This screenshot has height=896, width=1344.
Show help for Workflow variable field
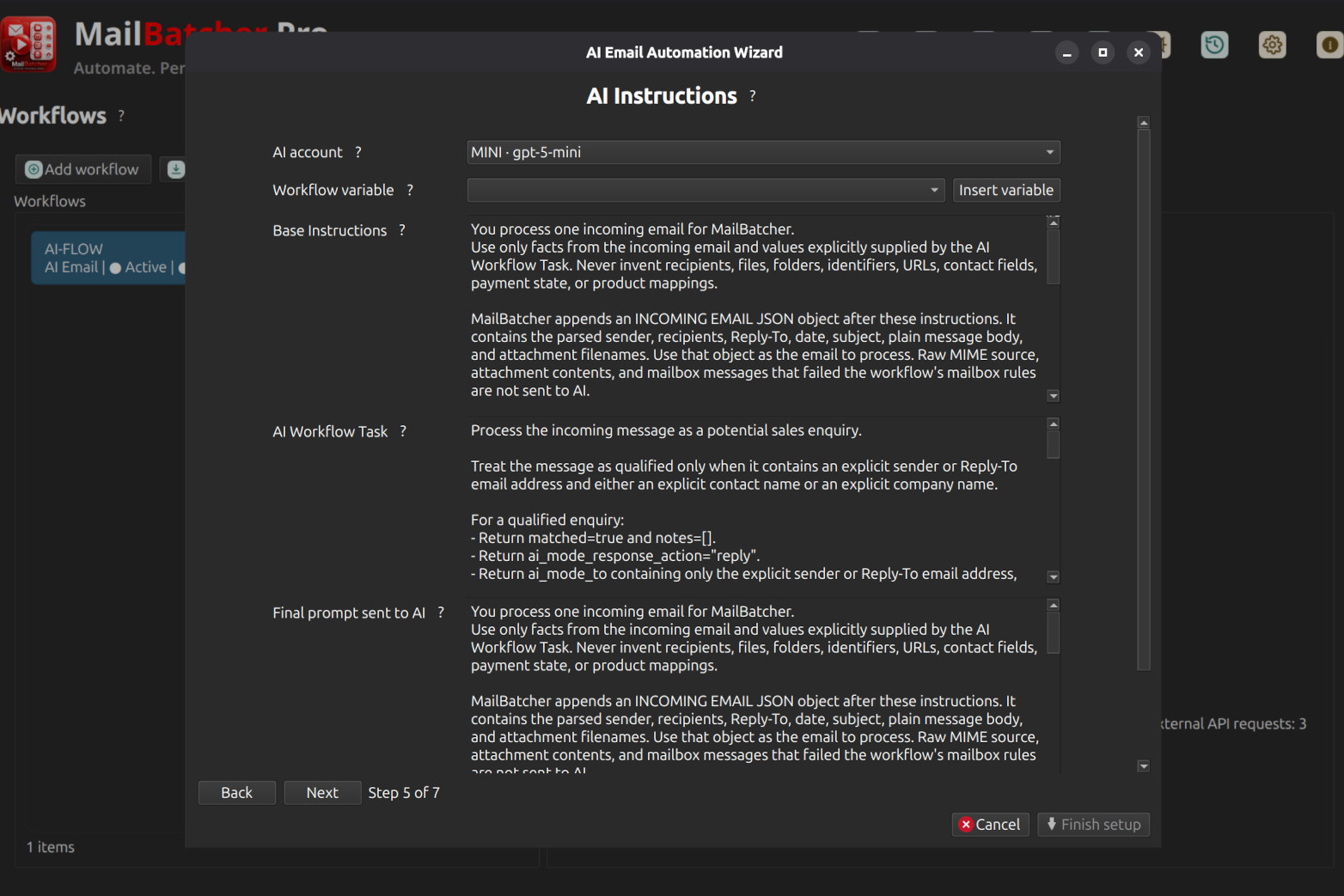click(410, 190)
